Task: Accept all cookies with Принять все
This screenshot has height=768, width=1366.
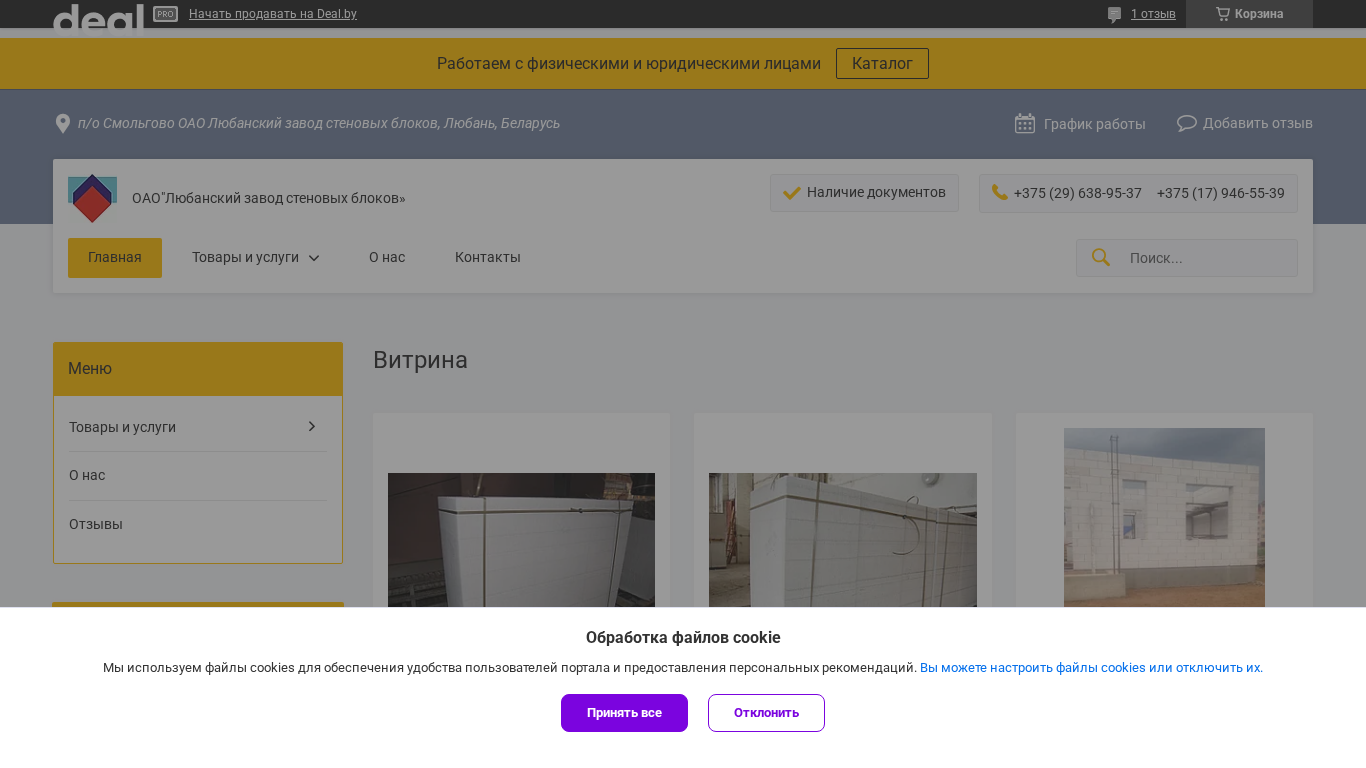Action: pyautogui.click(x=624, y=713)
